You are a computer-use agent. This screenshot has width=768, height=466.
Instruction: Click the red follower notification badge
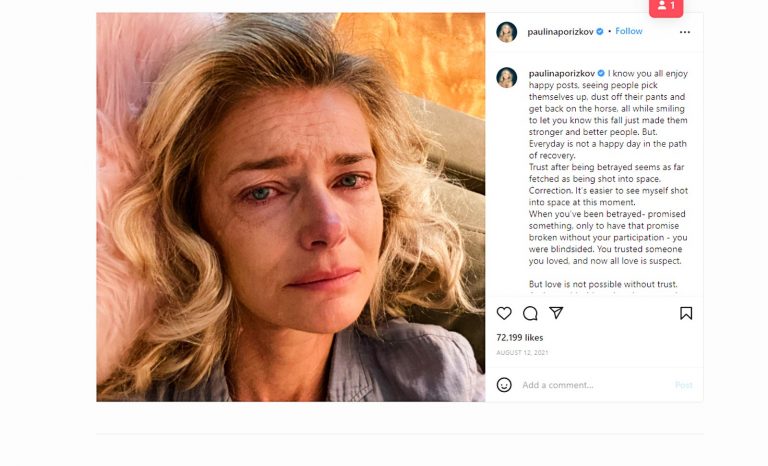click(666, 7)
